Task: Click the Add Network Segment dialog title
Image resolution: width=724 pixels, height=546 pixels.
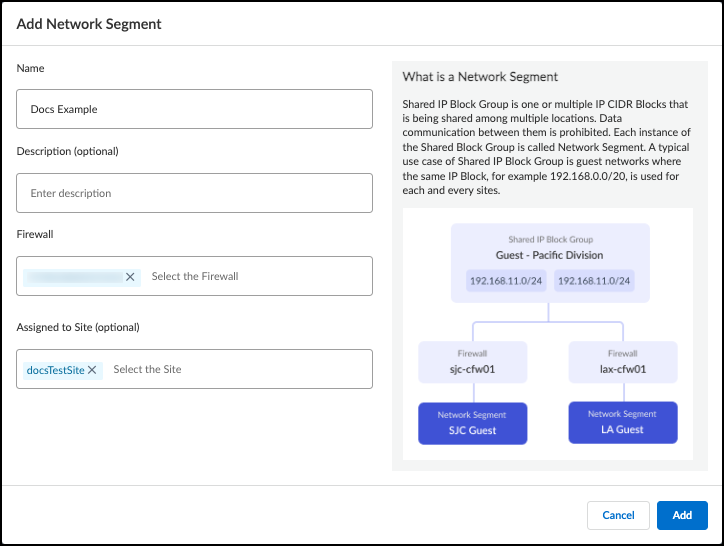Action: [x=89, y=23]
